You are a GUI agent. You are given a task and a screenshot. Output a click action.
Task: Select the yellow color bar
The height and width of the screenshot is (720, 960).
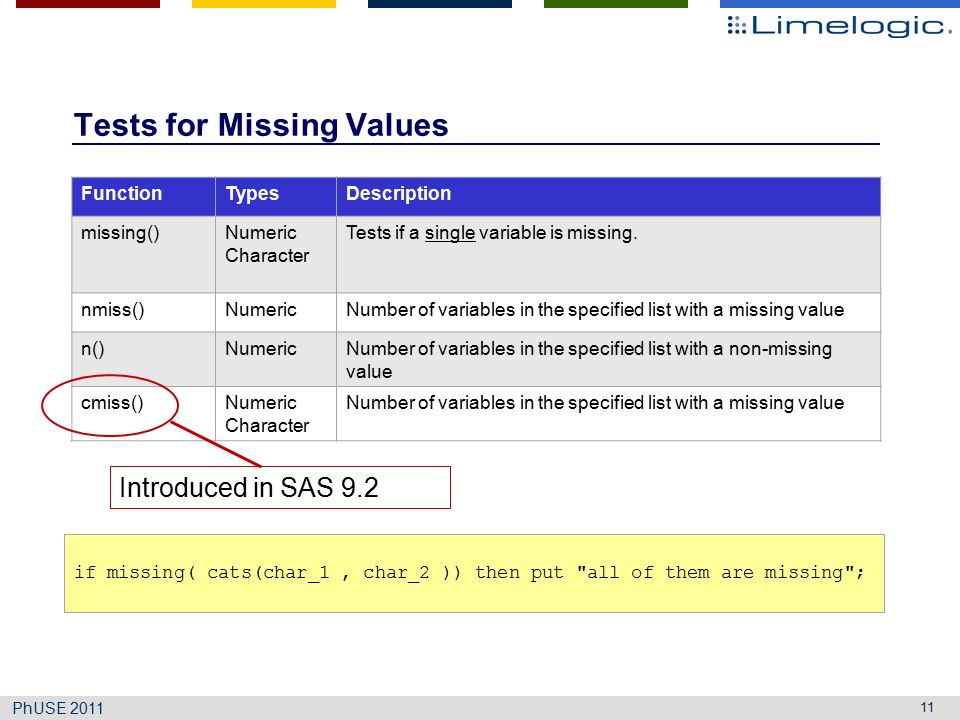pyautogui.click(x=264, y=4)
